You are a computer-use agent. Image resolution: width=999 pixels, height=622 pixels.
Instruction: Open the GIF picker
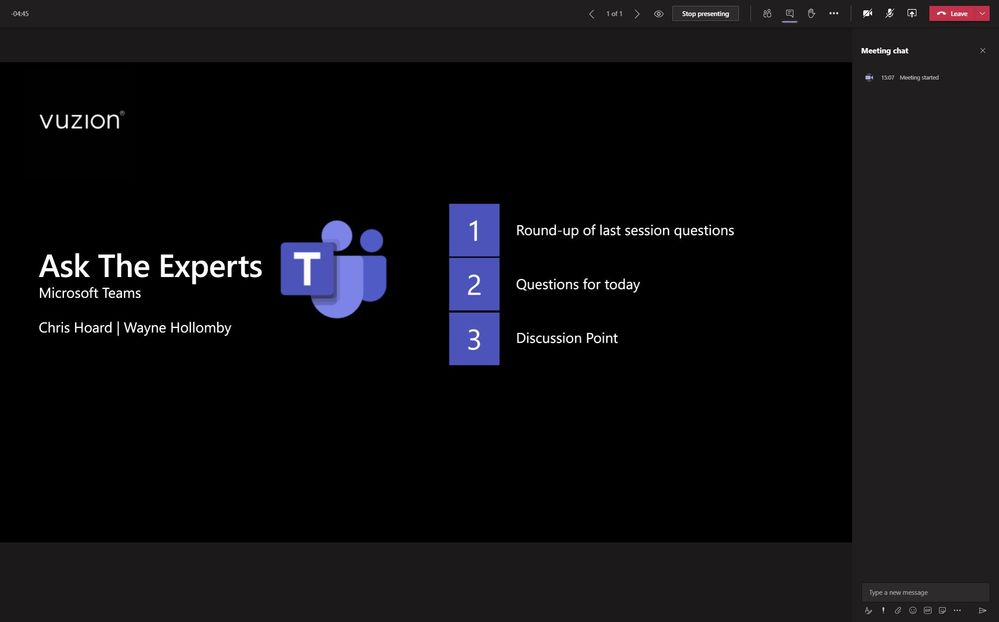(928, 611)
